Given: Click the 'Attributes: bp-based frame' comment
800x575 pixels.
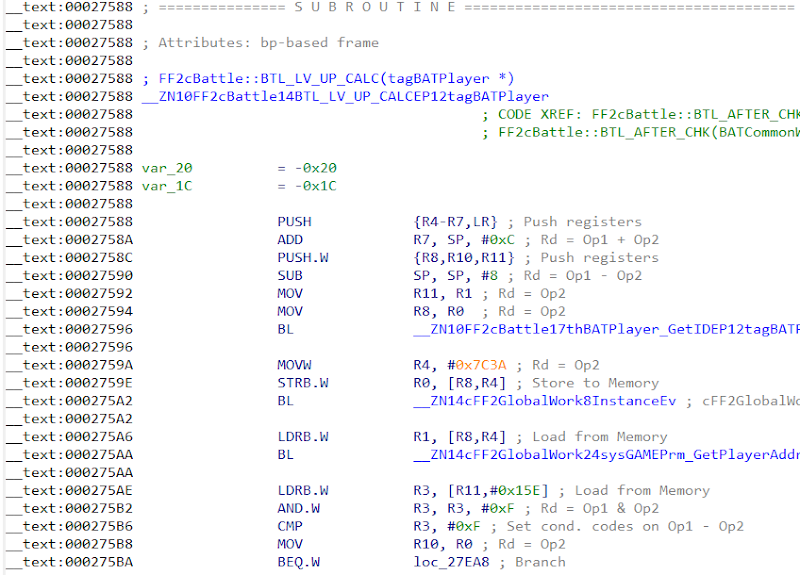Looking at the screenshot, I should (260, 43).
